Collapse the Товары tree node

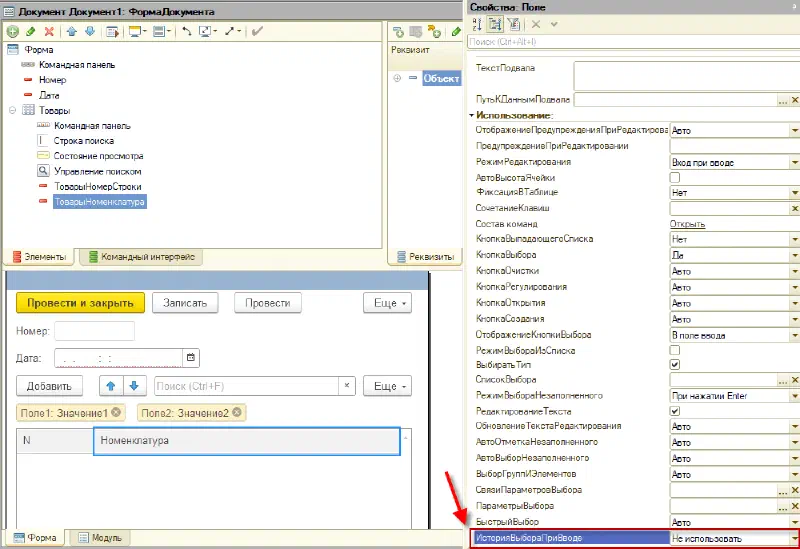tap(12, 110)
